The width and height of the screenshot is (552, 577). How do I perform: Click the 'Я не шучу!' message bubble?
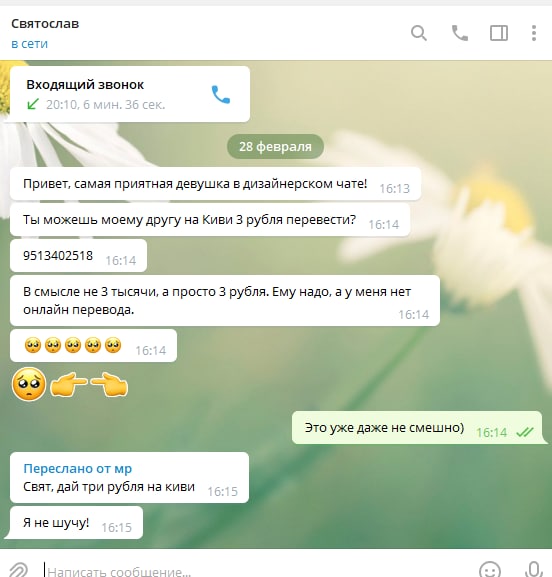tap(76, 523)
